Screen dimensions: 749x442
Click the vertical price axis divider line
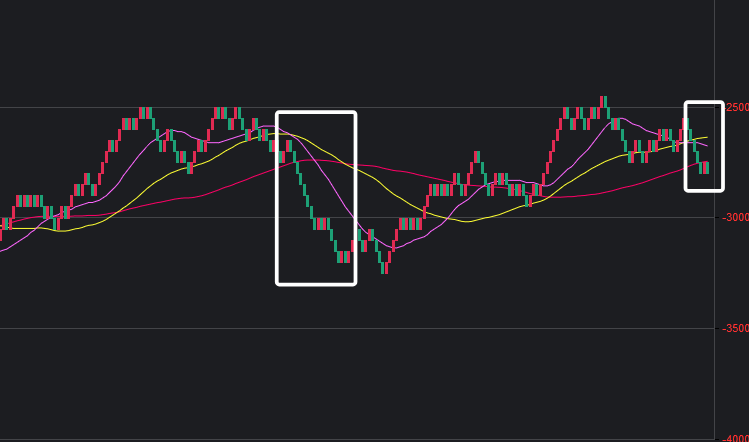pos(714,300)
